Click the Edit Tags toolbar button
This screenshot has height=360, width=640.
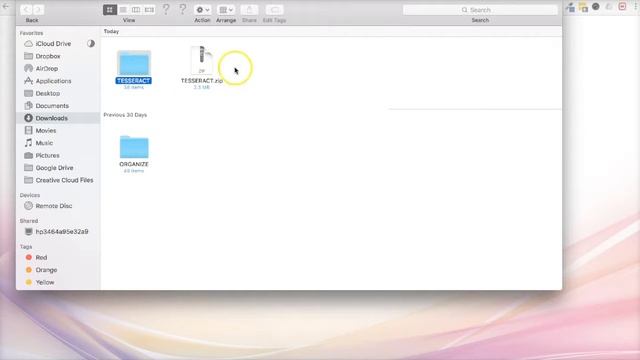(x=274, y=10)
